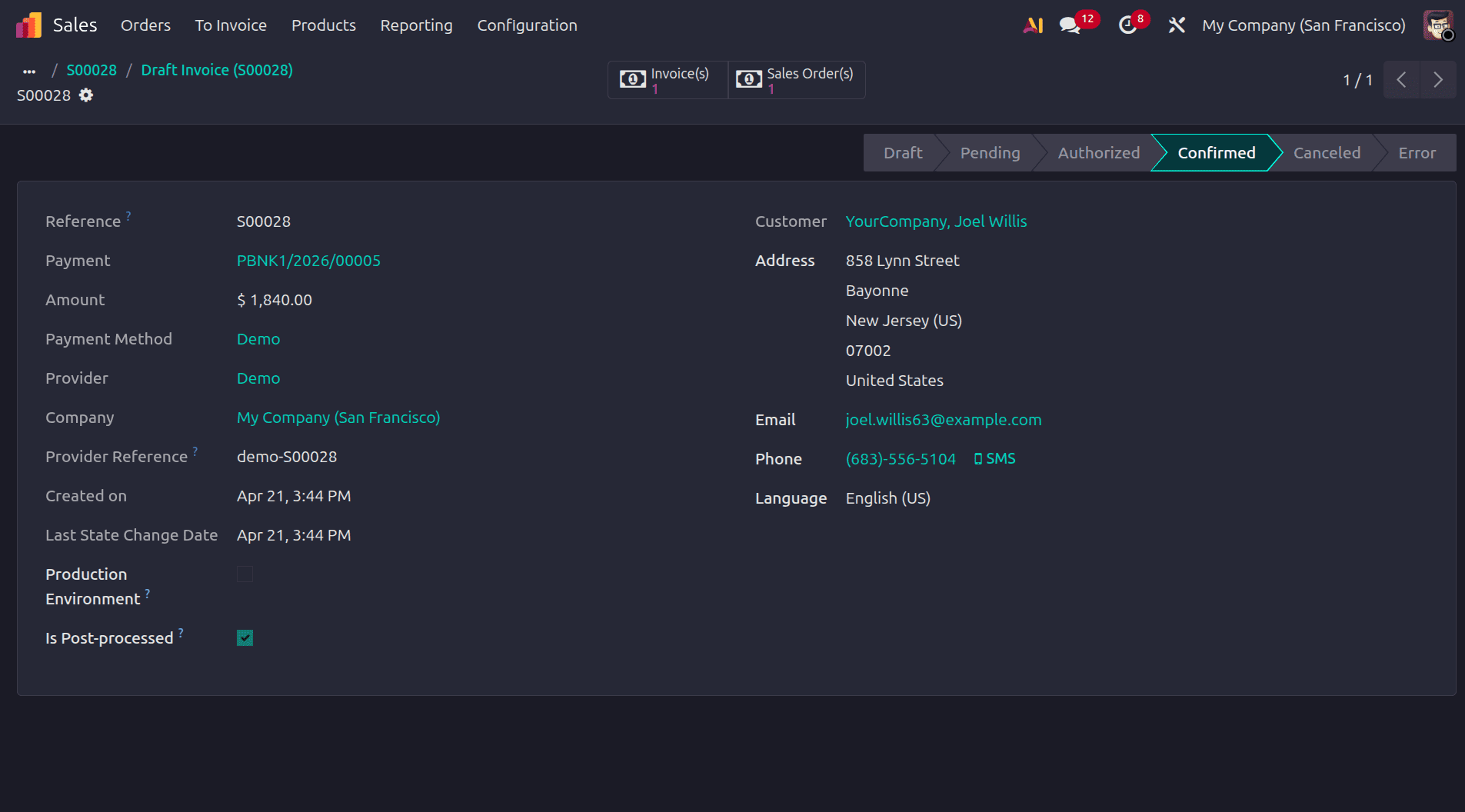Go to Draft Invoice (S00028) breadcrumb

click(217, 70)
